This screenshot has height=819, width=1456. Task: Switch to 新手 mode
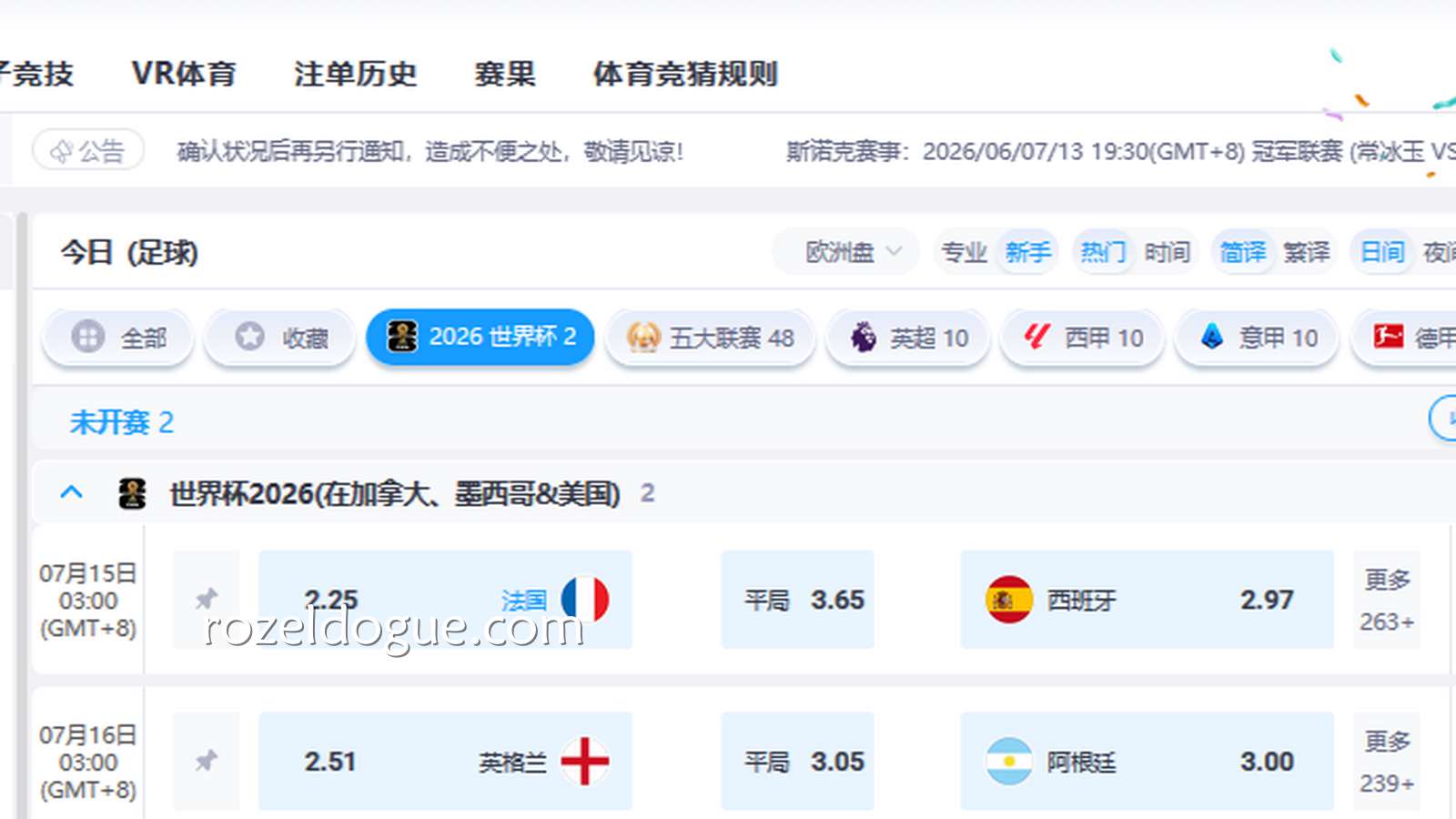[x=1028, y=252]
